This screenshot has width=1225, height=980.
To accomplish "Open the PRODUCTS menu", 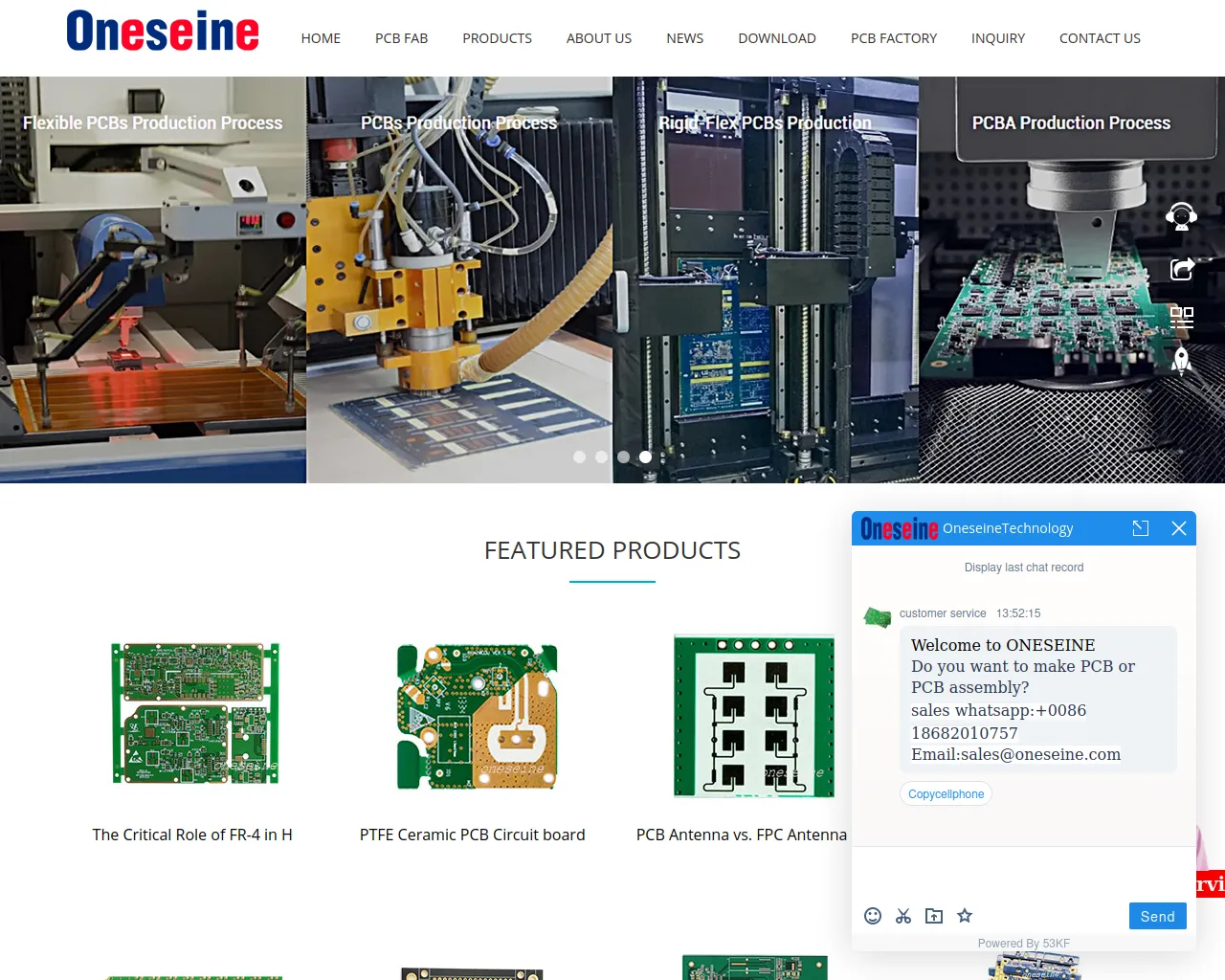I will (x=497, y=38).
